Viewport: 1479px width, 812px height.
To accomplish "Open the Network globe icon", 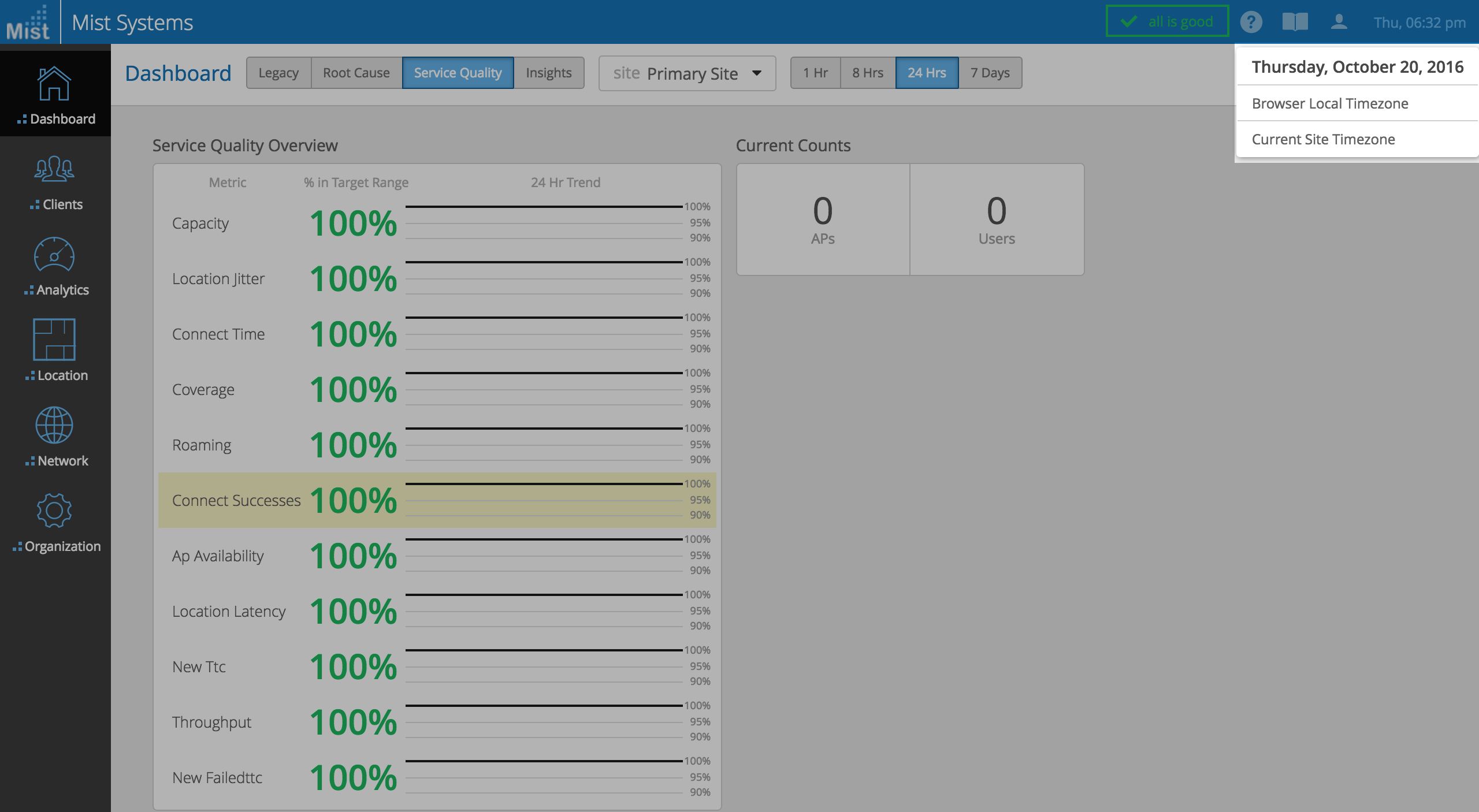I will pyautogui.click(x=54, y=425).
